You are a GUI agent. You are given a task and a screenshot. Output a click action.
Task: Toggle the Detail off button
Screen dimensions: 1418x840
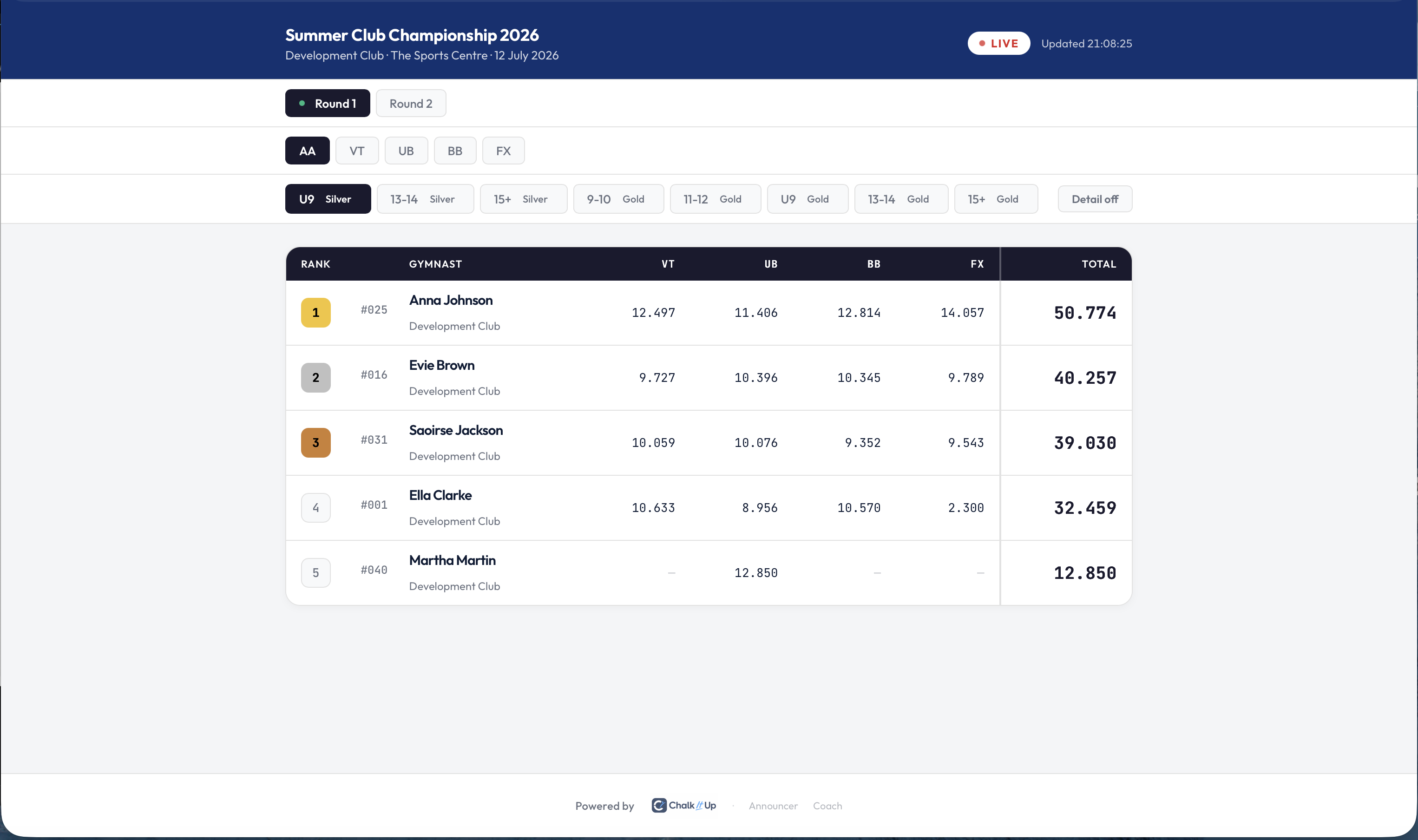coord(1095,199)
